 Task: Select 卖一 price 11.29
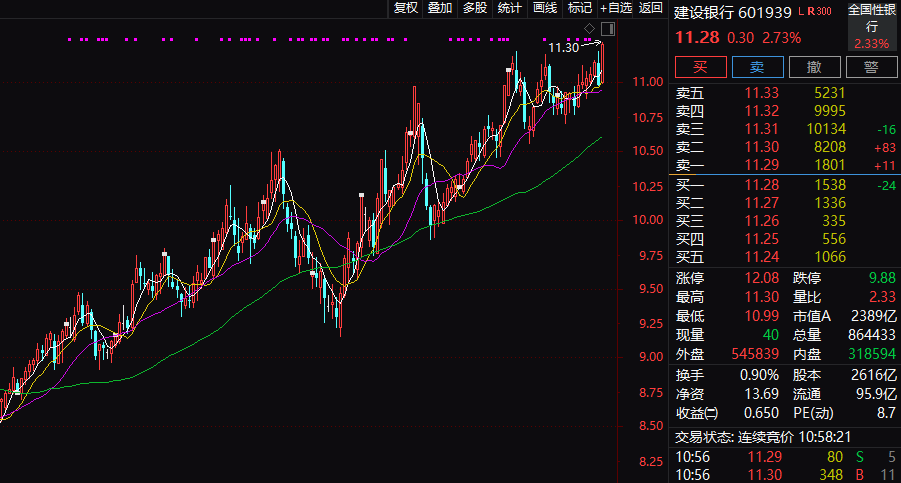point(762,165)
